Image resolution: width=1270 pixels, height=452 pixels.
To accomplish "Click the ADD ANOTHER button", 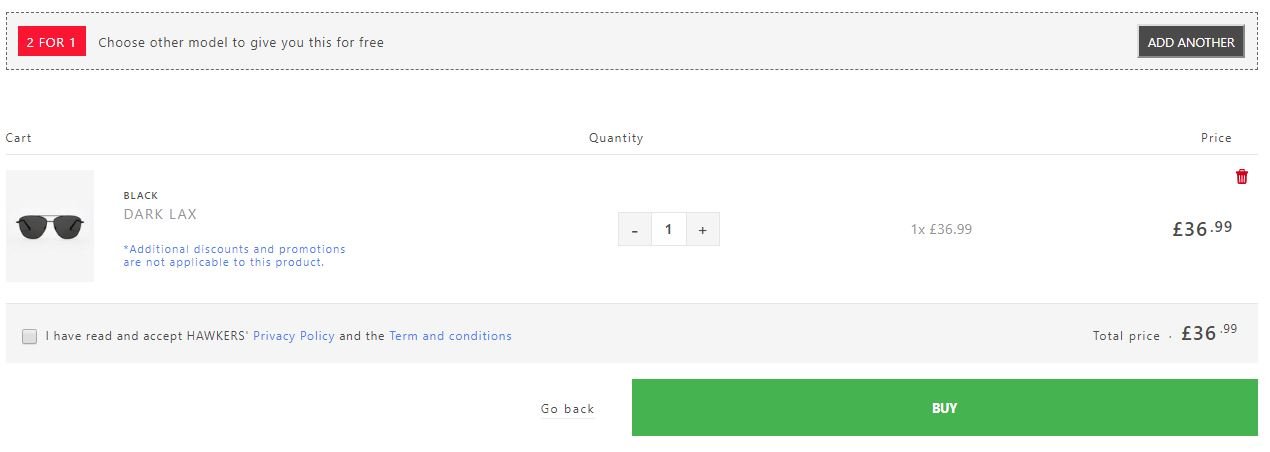I will 1191,42.
